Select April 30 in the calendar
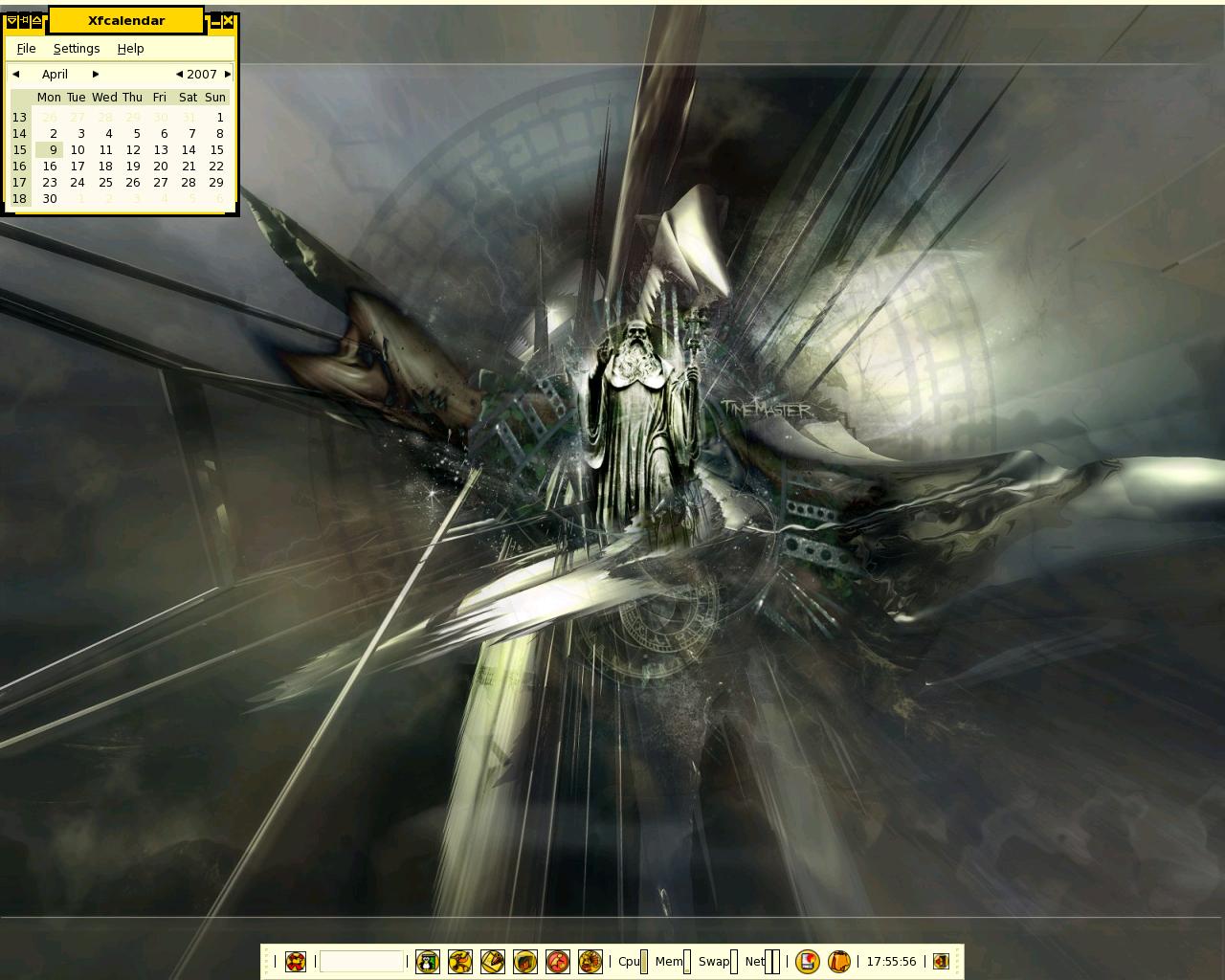Image resolution: width=1225 pixels, height=980 pixels. [x=50, y=198]
